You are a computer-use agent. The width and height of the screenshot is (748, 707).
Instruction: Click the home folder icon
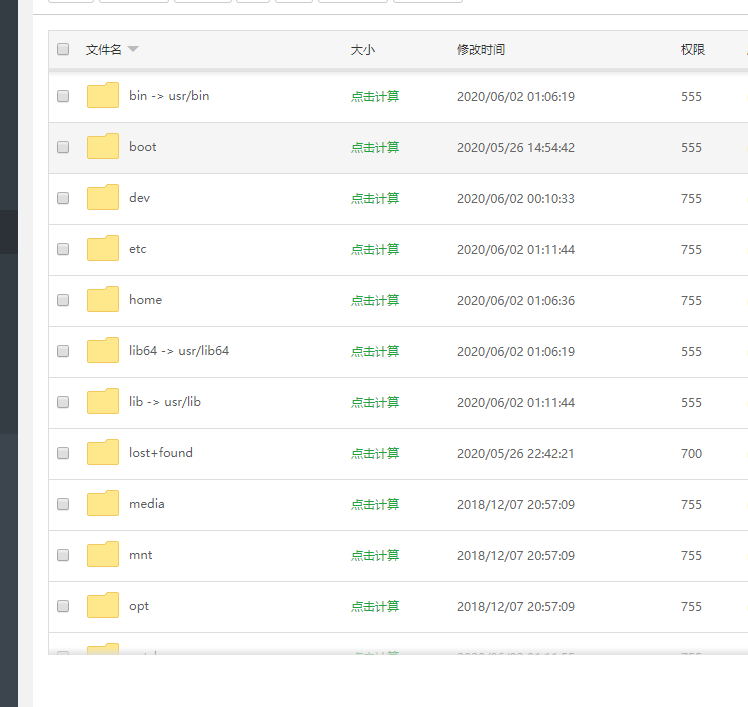pos(103,300)
